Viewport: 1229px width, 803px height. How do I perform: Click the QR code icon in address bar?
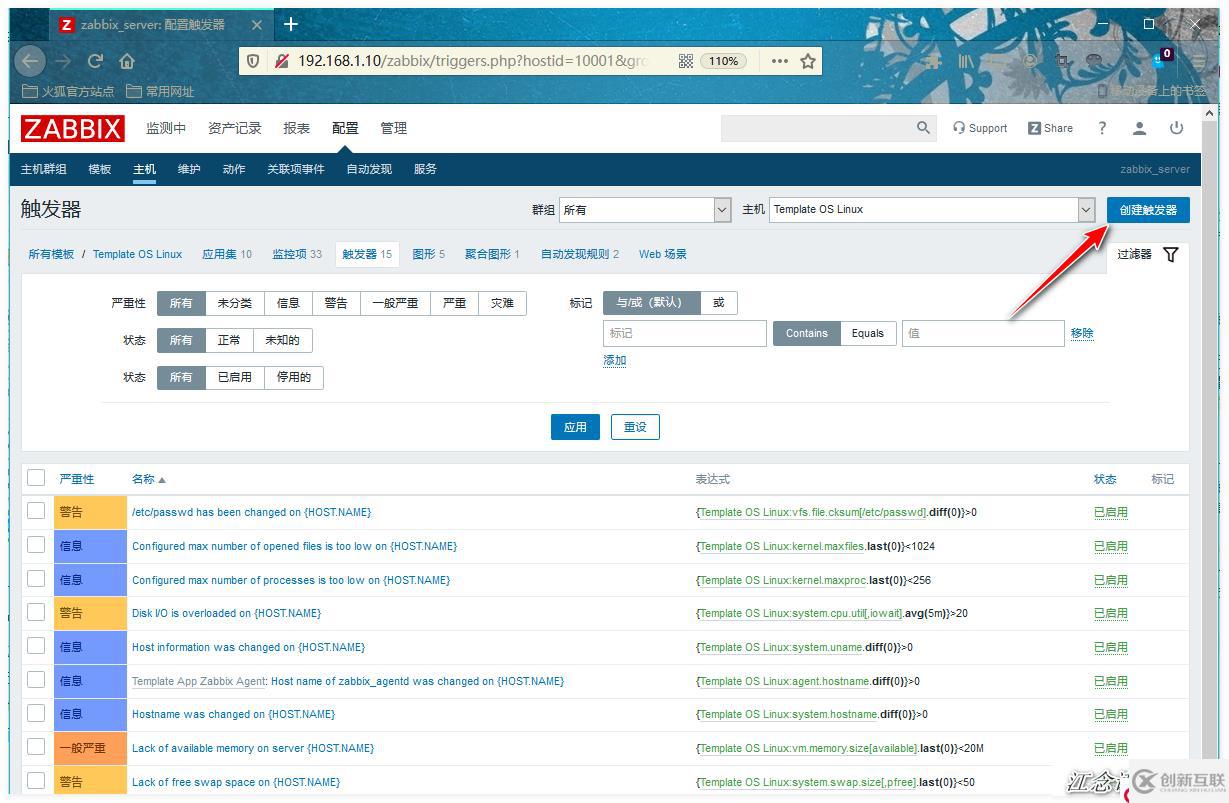[x=686, y=61]
